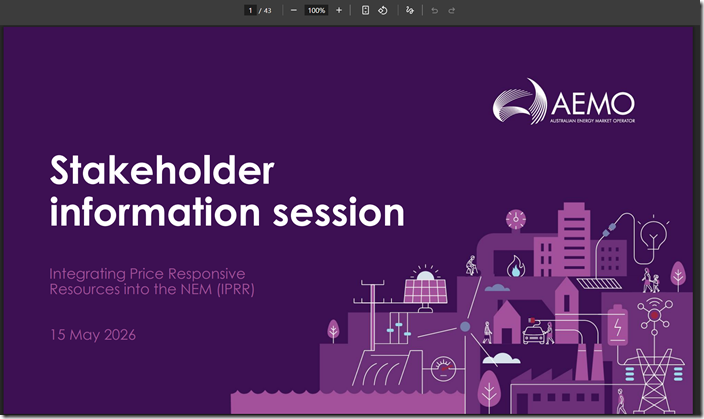This screenshot has width=704, height=419.
Task: Select the draw annotation tool
Action: coord(409,10)
